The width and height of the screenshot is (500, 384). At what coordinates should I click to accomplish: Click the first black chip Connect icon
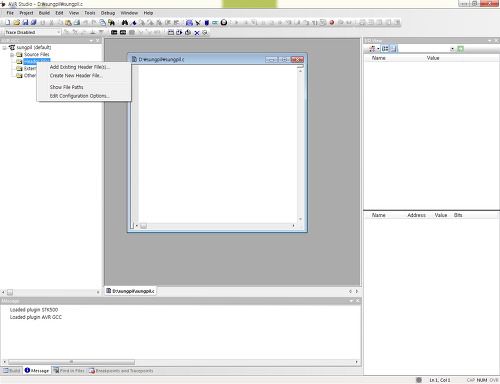tap(114, 32)
